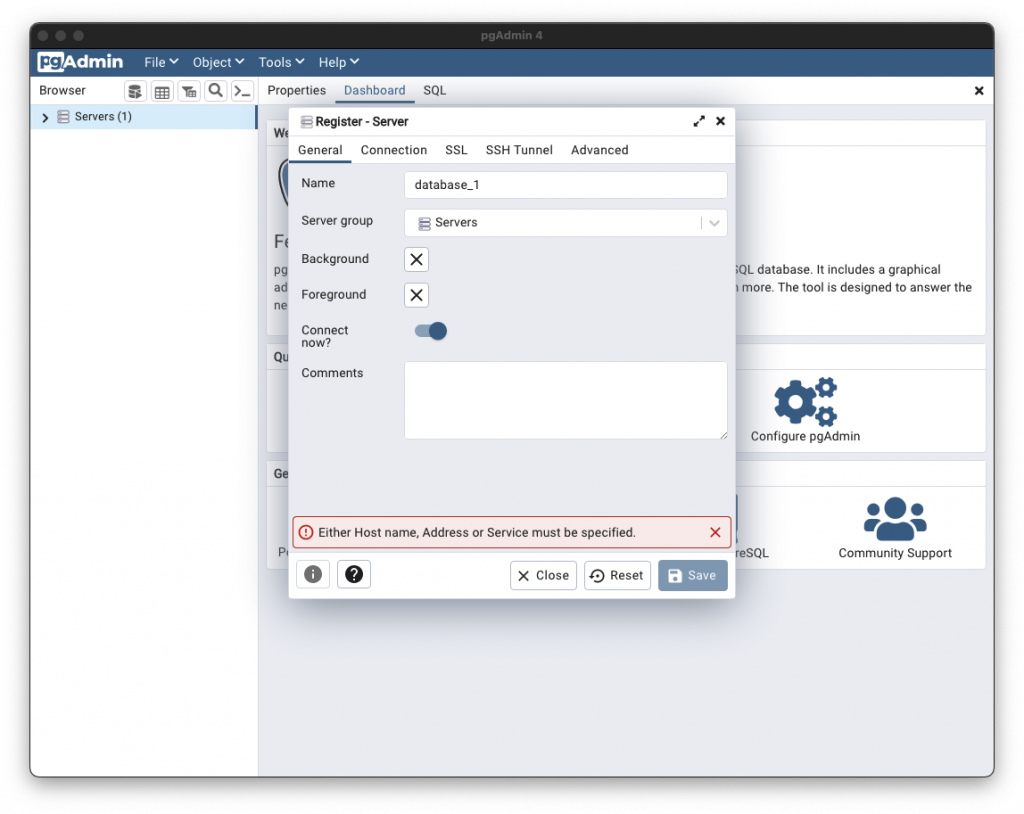The width and height of the screenshot is (1024, 814).
Task: Select the SSL tab in the dialog
Action: pos(456,150)
